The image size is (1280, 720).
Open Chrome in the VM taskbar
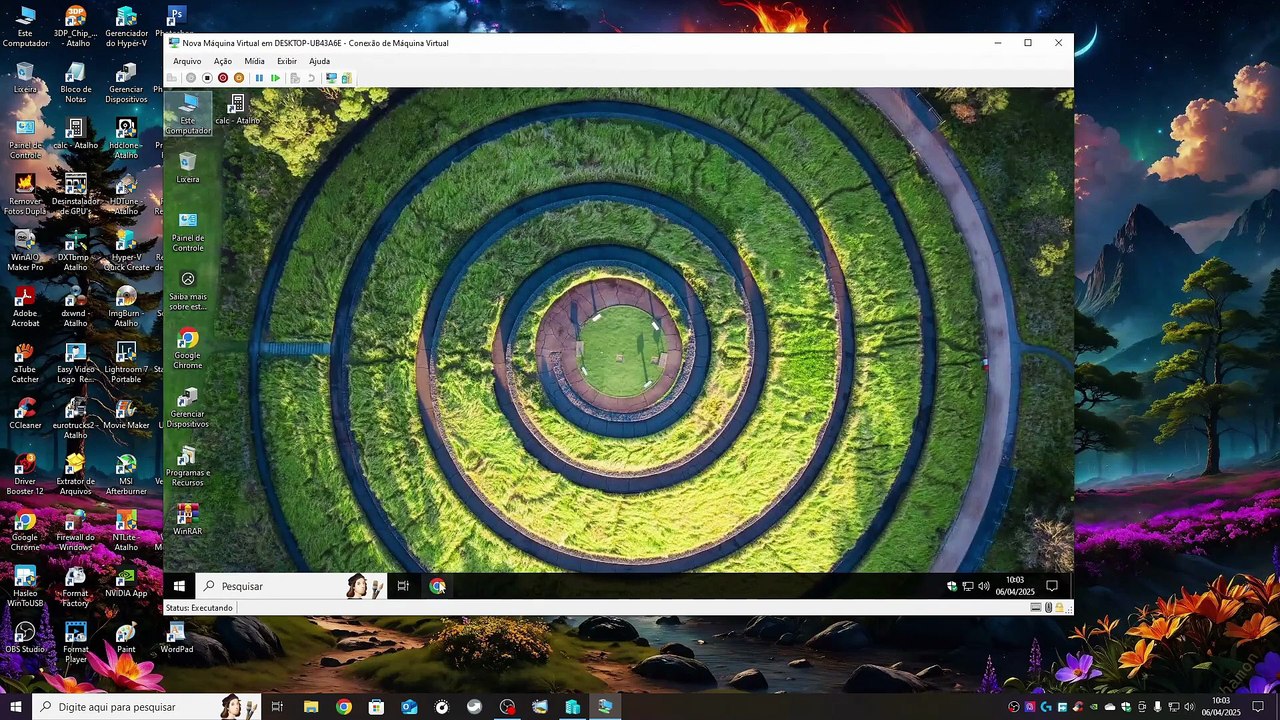pyautogui.click(x=437, y=586)
